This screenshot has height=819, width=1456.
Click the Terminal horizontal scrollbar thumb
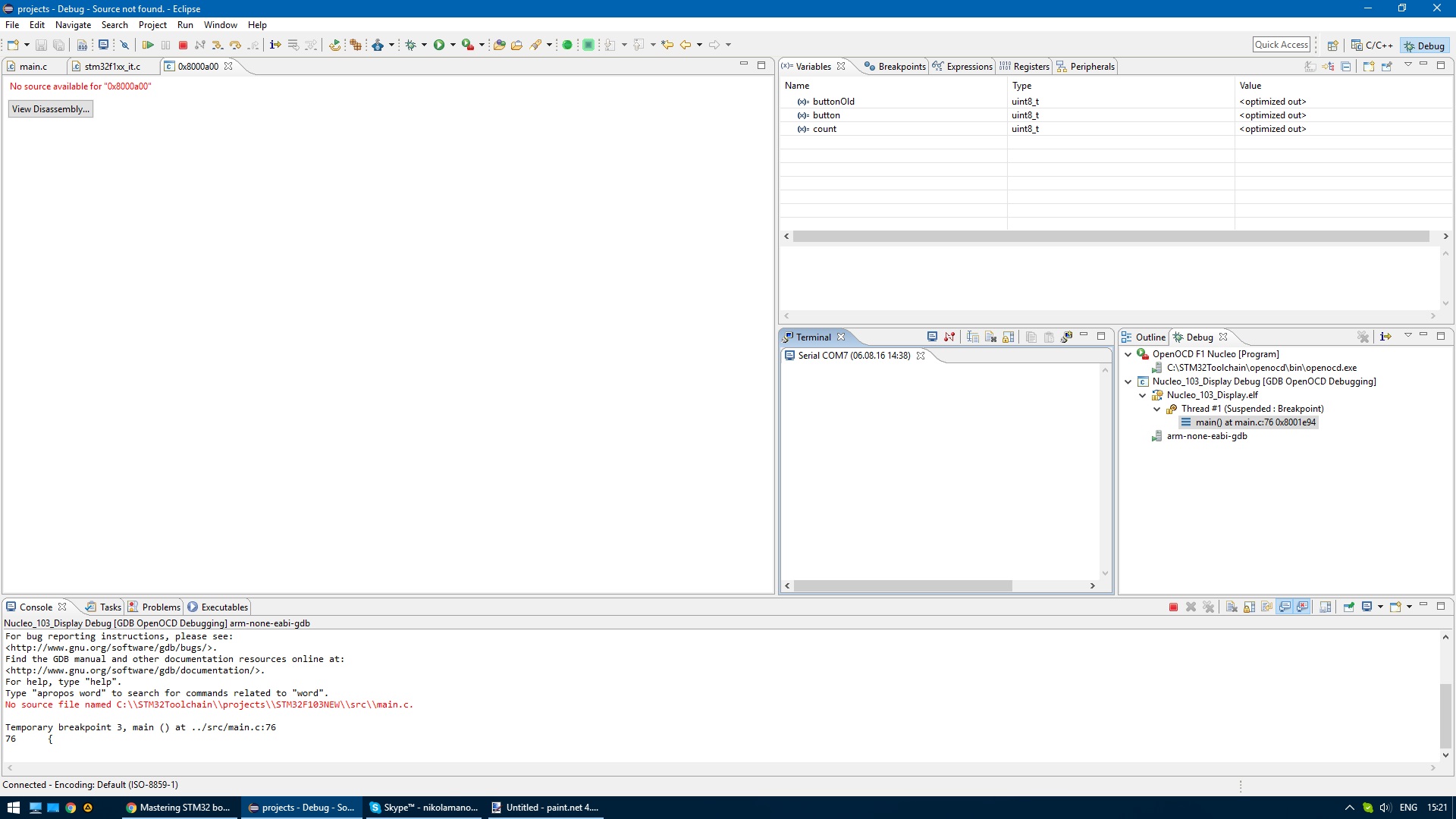902,585
